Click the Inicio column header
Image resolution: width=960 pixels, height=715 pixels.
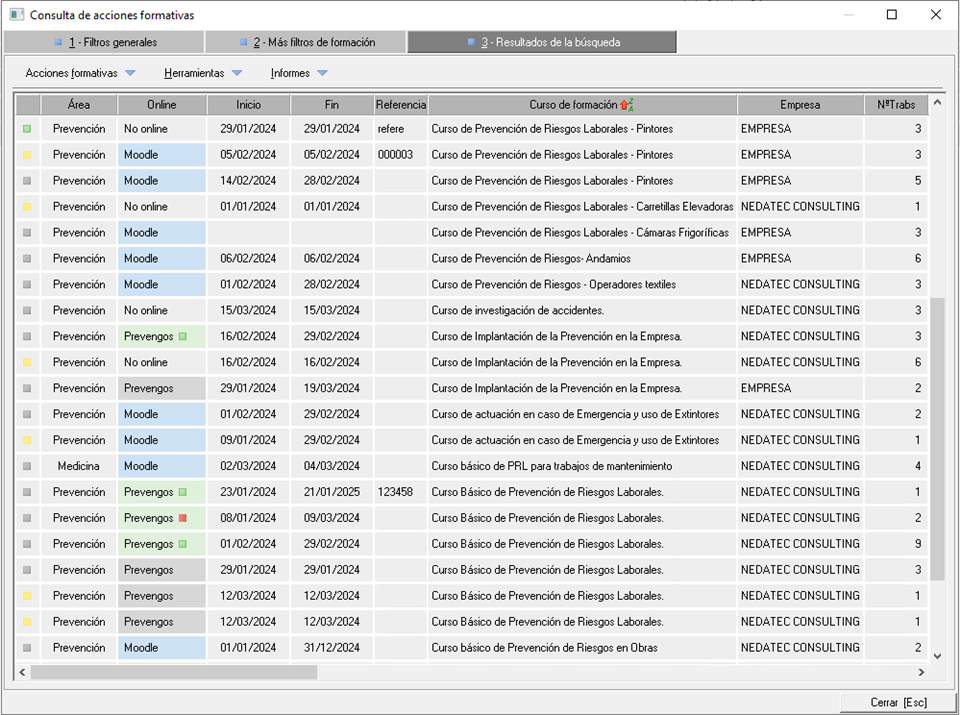[x=248, y=105]
